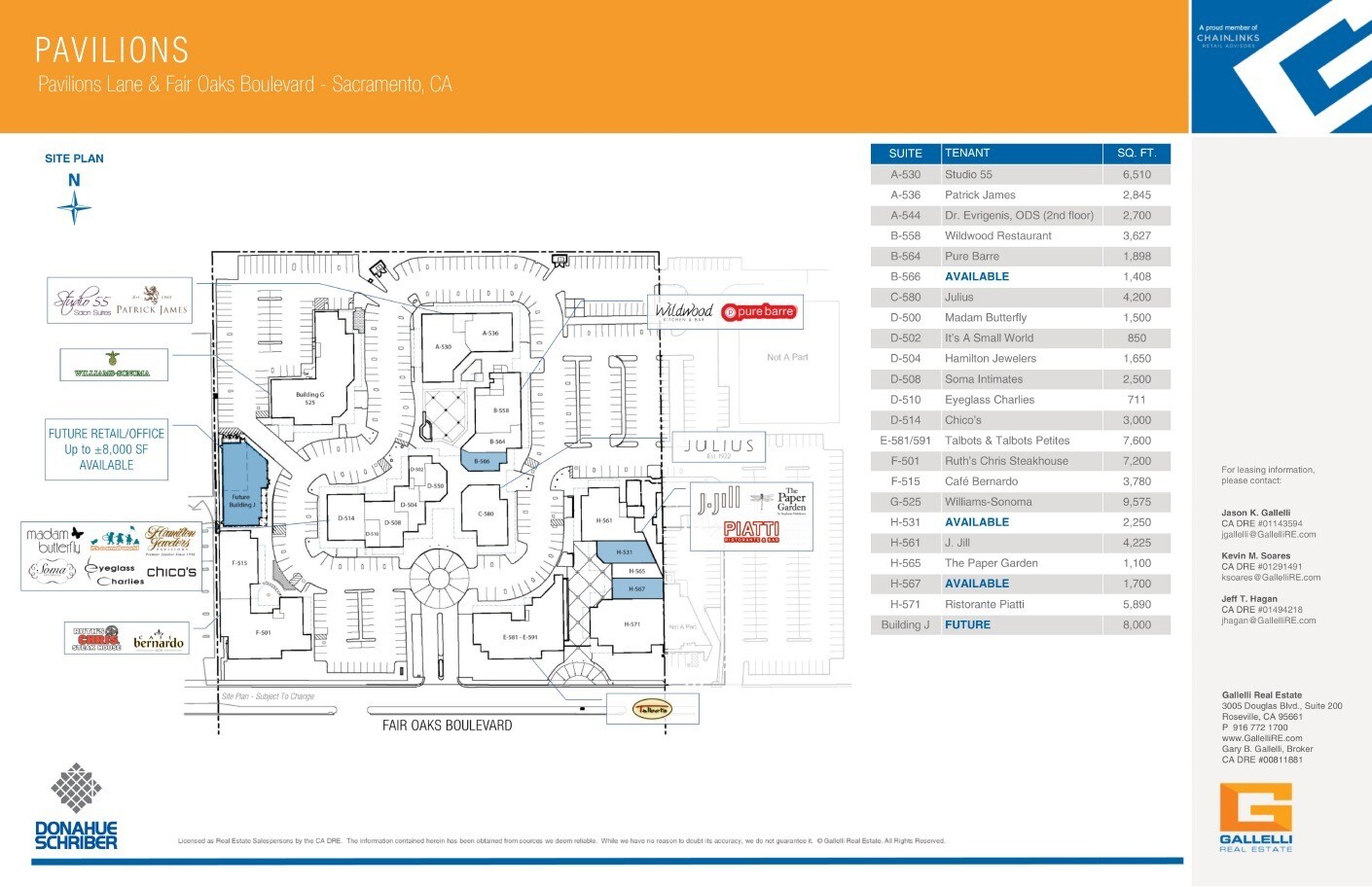This screenshot has height=887, width=1372.
Task: Click FUTURE in the Building J row
Action: pyautogui.click(x=967, y=624)
